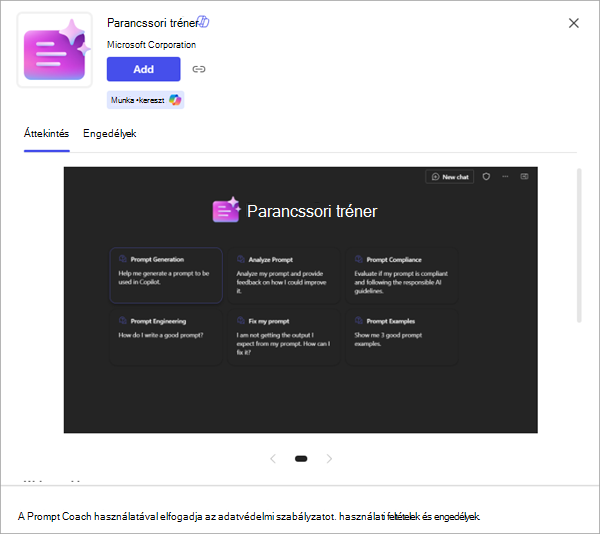Click the chat icon on Fix my prompt card
The width and height of the screenshot is (600, 534).
241,321
